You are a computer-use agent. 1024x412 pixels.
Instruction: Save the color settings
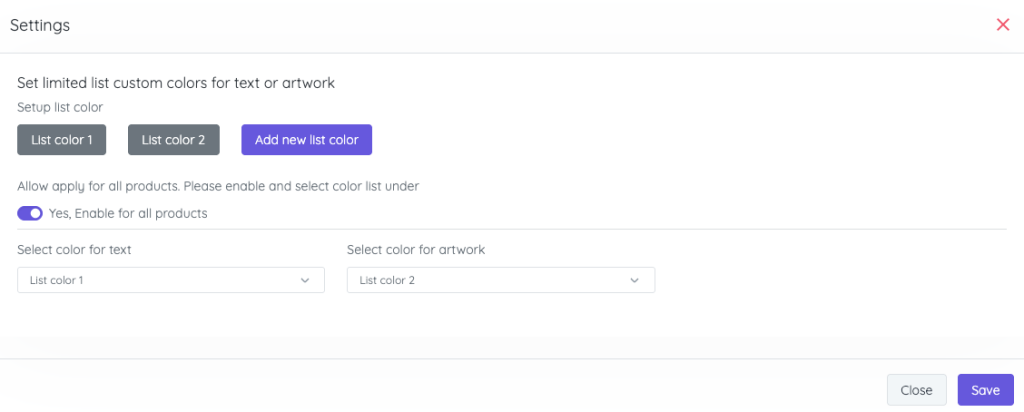pos(985,390)
